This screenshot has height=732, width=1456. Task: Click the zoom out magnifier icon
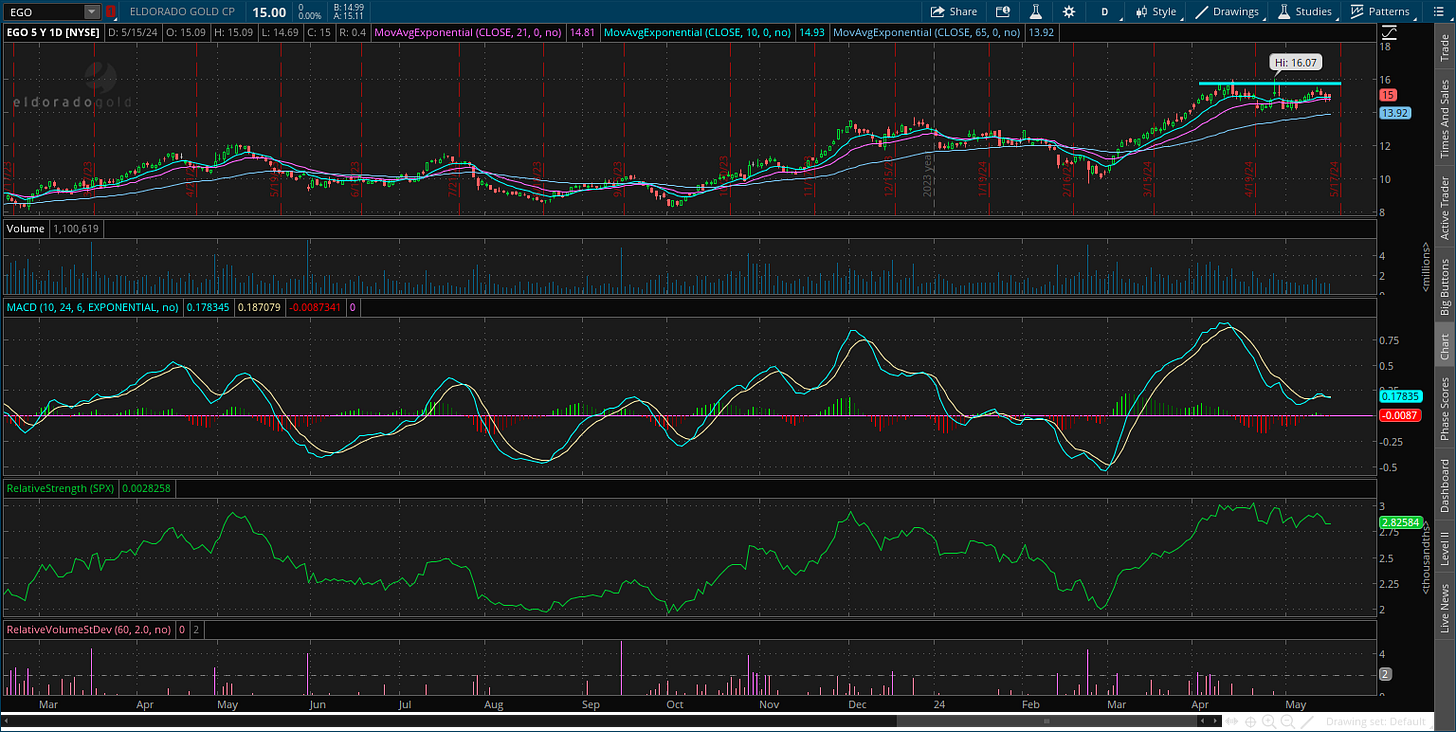click(1287, 721)
